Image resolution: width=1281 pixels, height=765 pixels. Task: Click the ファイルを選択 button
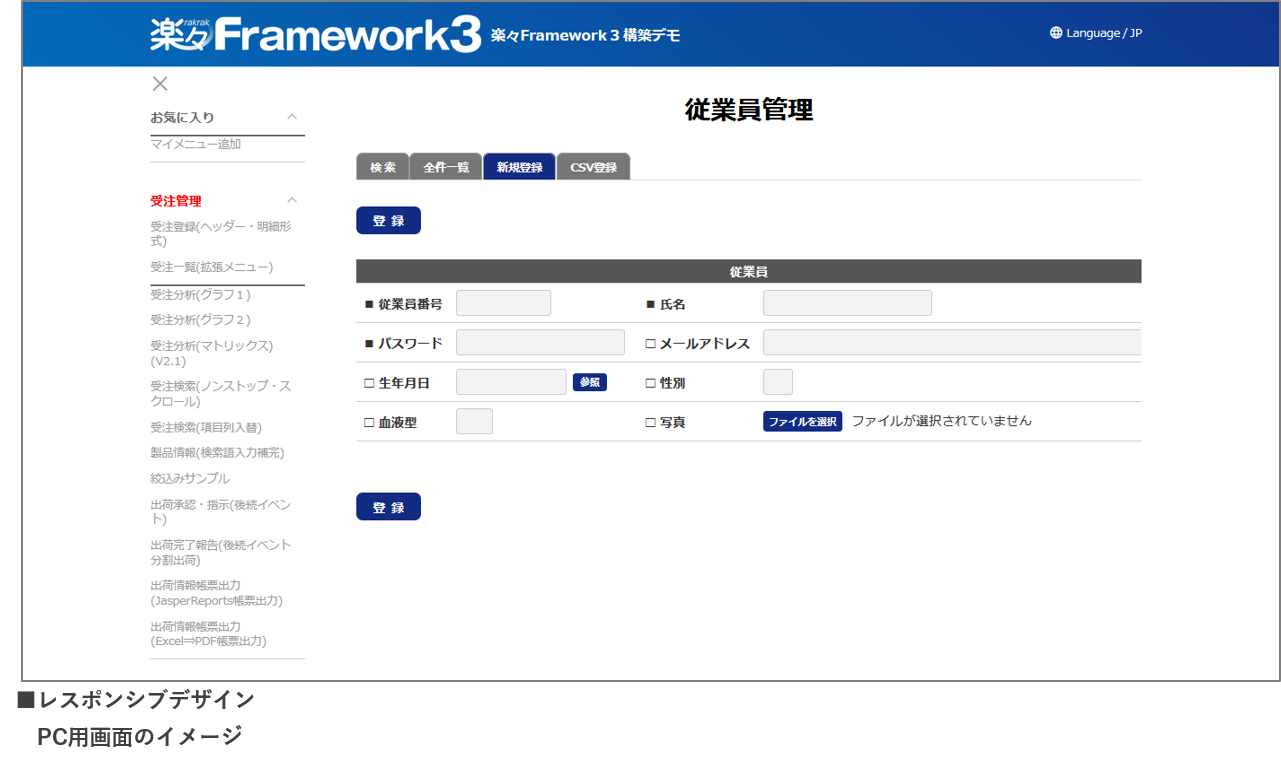click(x=802, y=422)
